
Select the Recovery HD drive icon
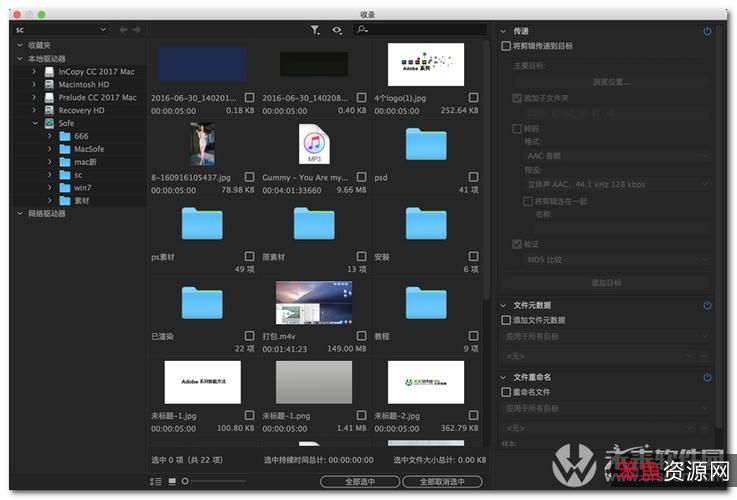point(49,110)
